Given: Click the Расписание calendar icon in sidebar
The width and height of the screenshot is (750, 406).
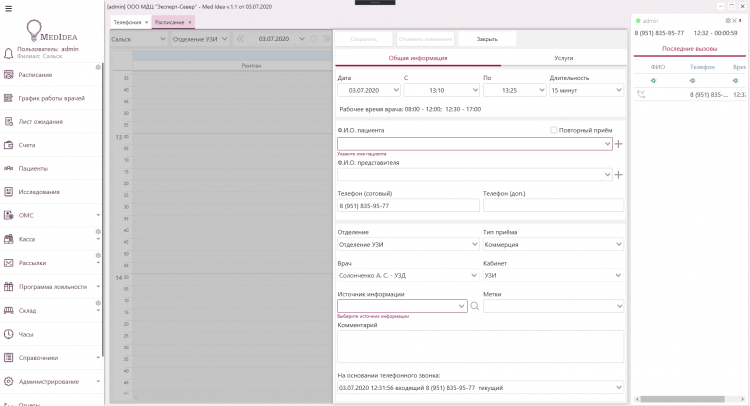Looking at the screenshot, I should [x=8, y=75].
